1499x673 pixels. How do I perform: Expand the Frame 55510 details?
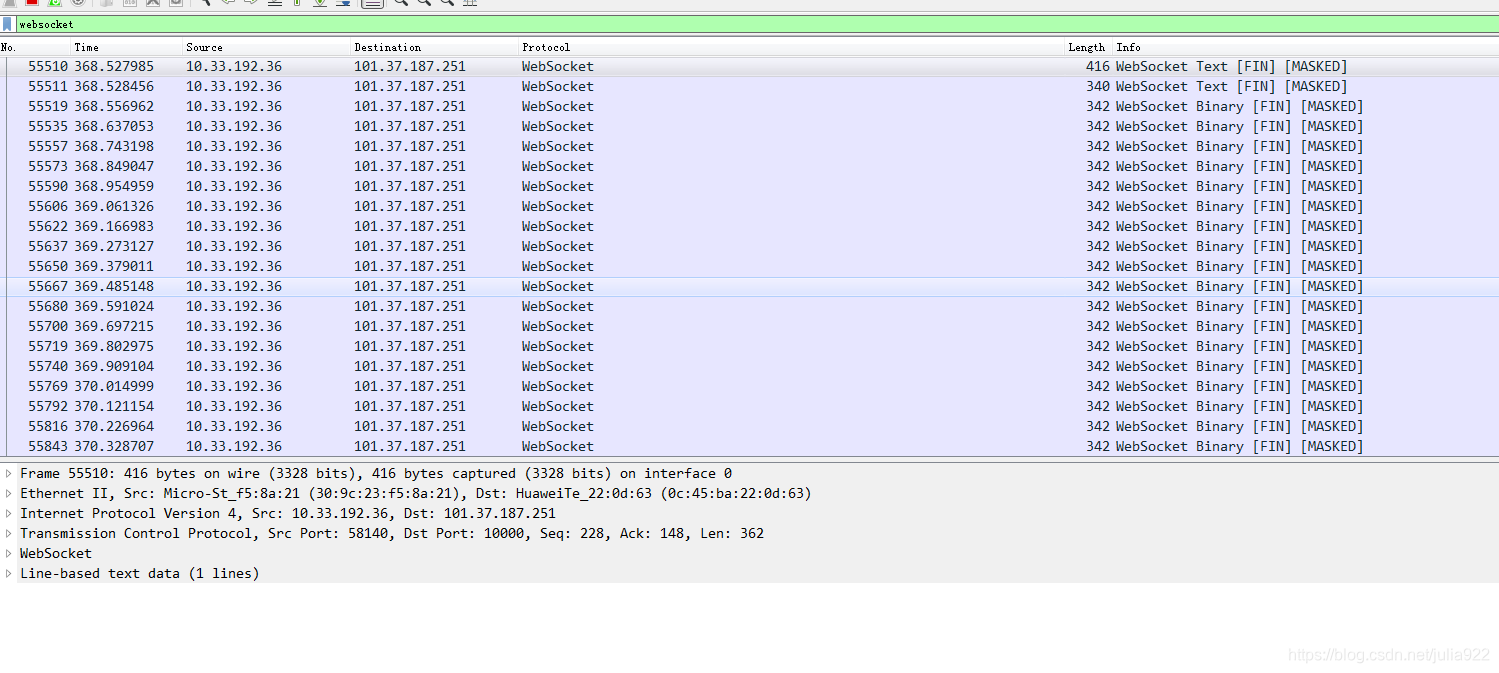(9, 473)
